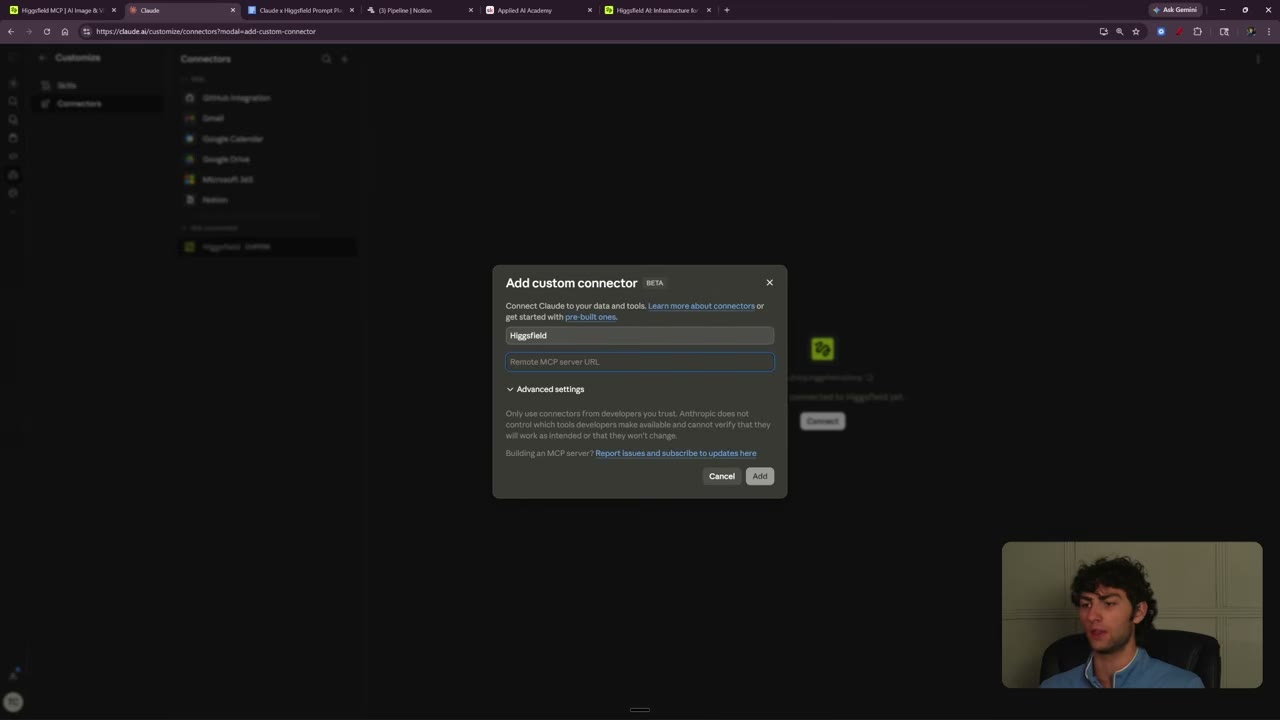Open the pre-built ones link
The image size is (1280, 720).
590,317
